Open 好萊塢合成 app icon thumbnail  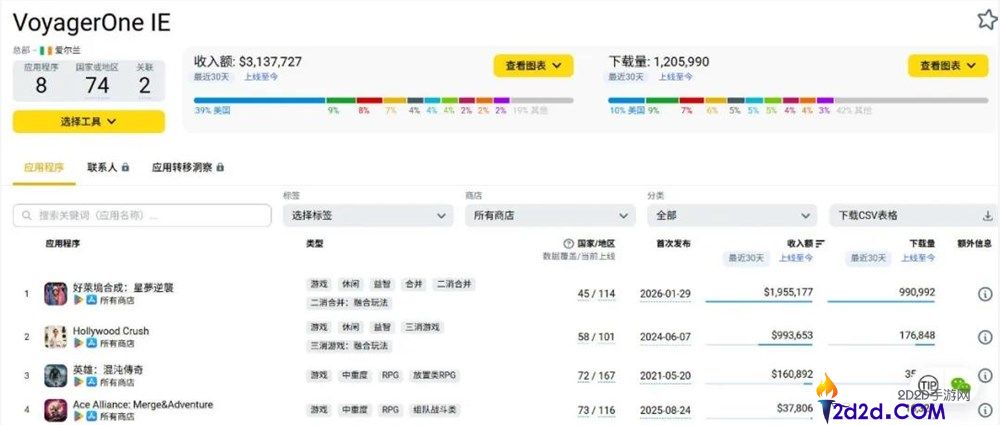click(55, 294)
